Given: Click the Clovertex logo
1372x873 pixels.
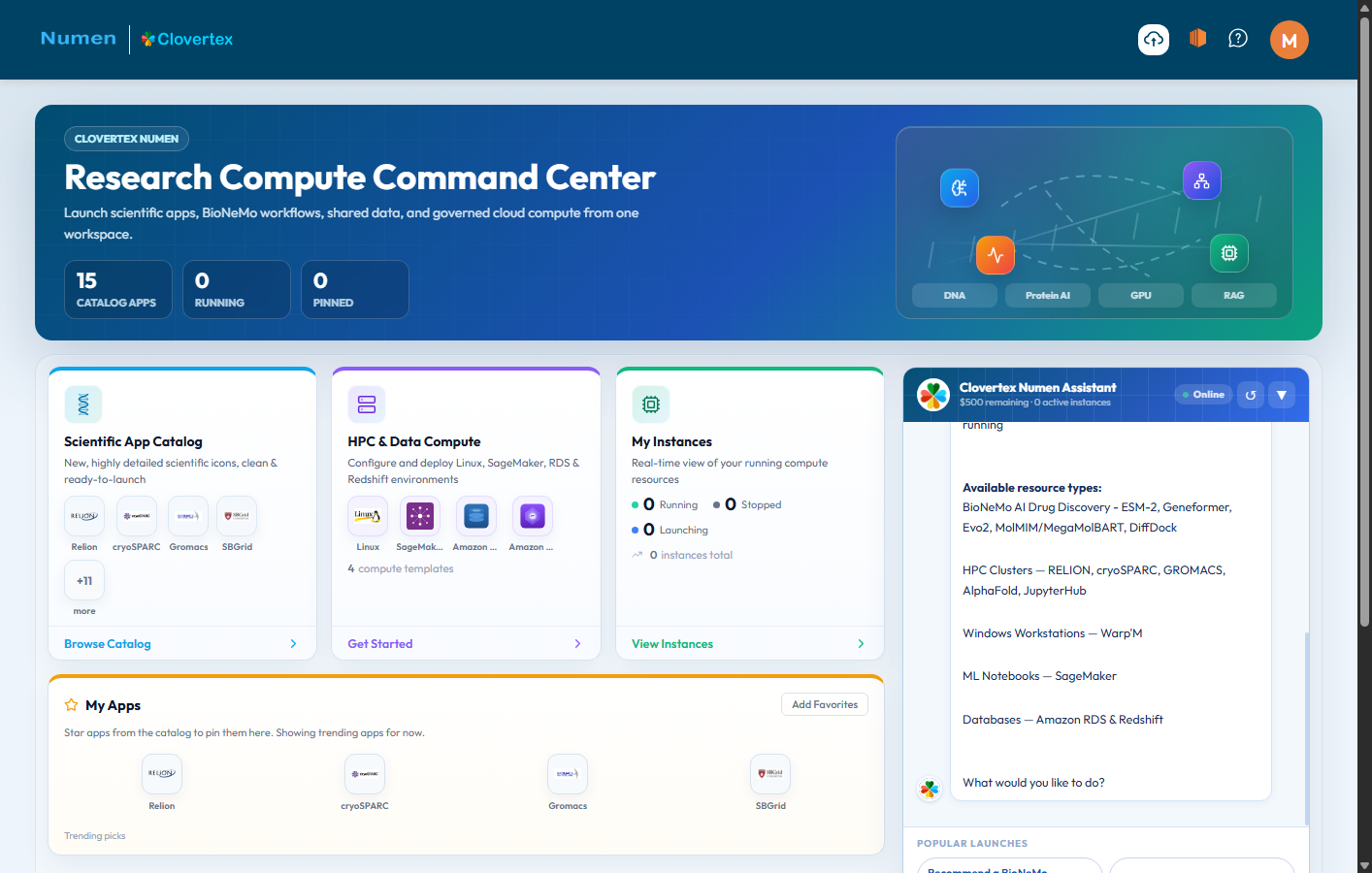Looking at the screenshot, I should coord(187,39).
